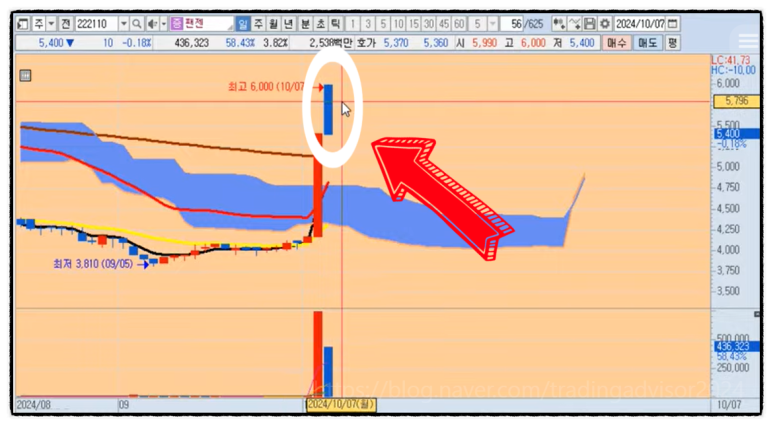Switch to the 년 yearly chart period
This screenshot has height=426, width=773.
(x=289, y=24)
